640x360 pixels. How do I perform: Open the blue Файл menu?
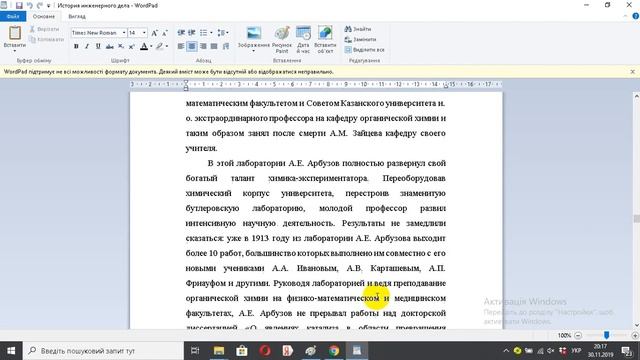(13, 16)
